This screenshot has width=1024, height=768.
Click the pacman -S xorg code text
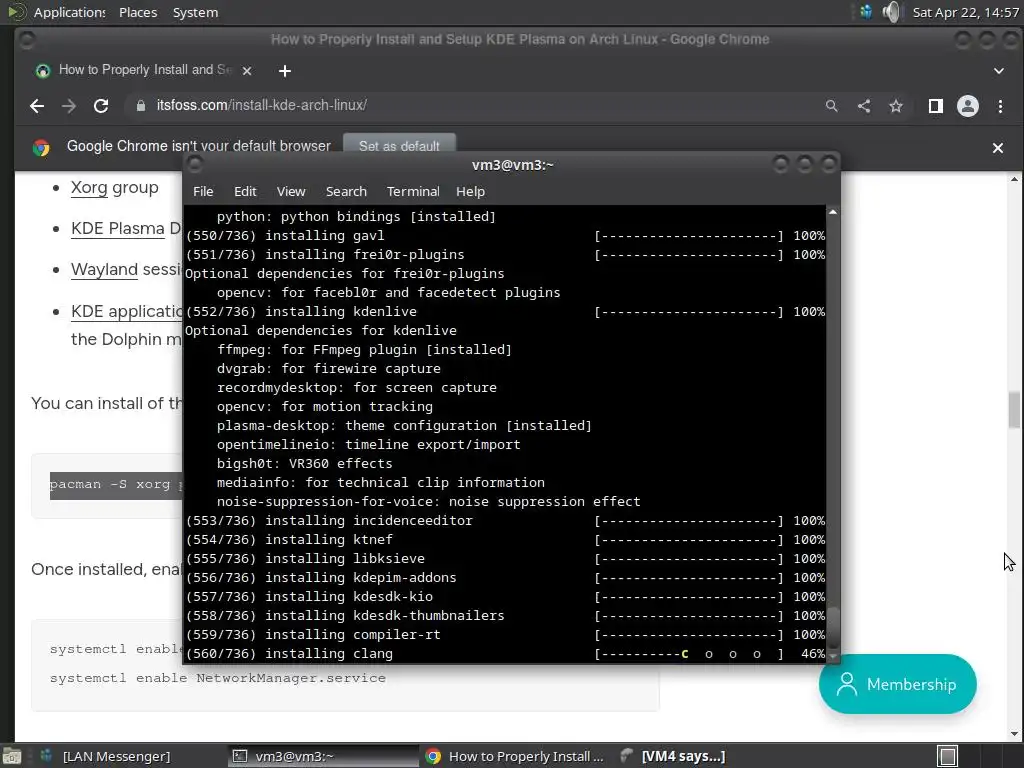pyautogui.click(x=116, y=485)
